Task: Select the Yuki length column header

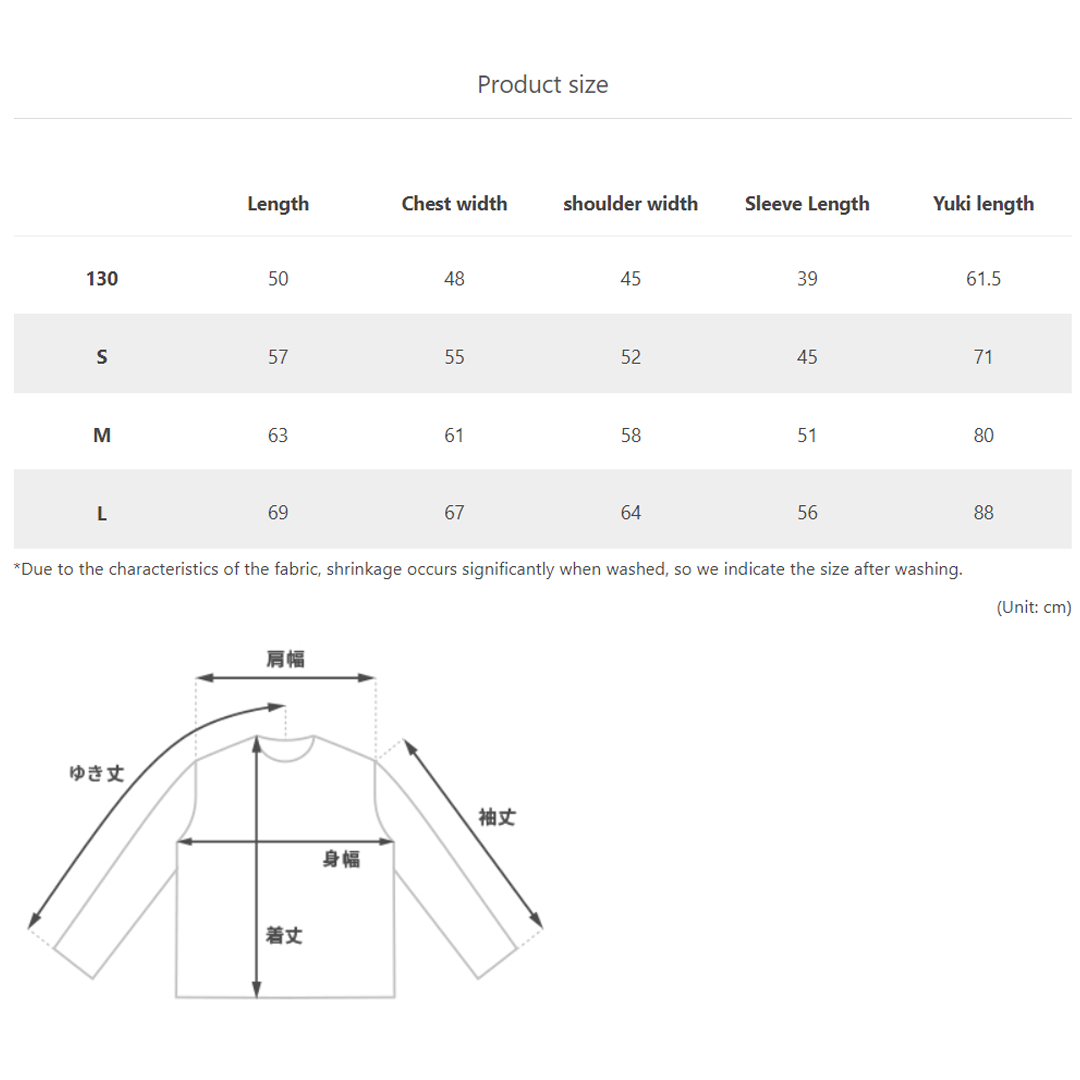Action: tap(983, 204)
